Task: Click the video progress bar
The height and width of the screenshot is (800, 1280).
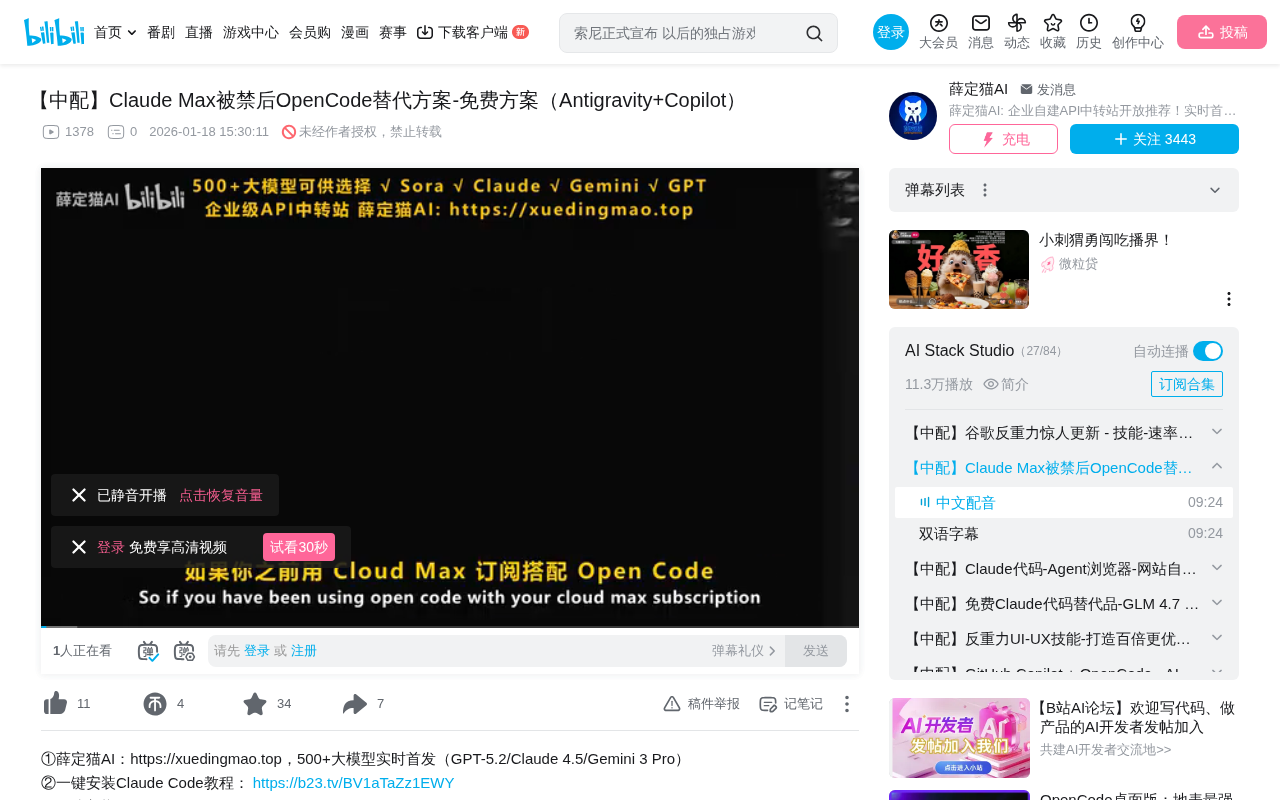Action: [450, 626]
